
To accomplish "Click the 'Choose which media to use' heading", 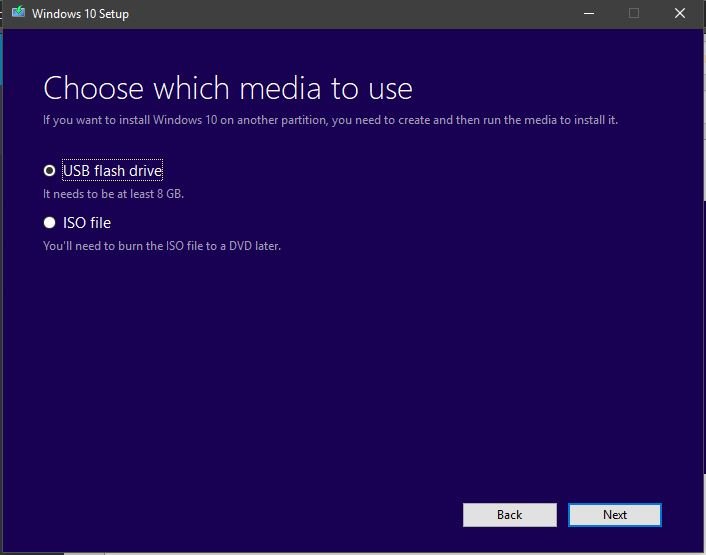I will coord(228,88).
